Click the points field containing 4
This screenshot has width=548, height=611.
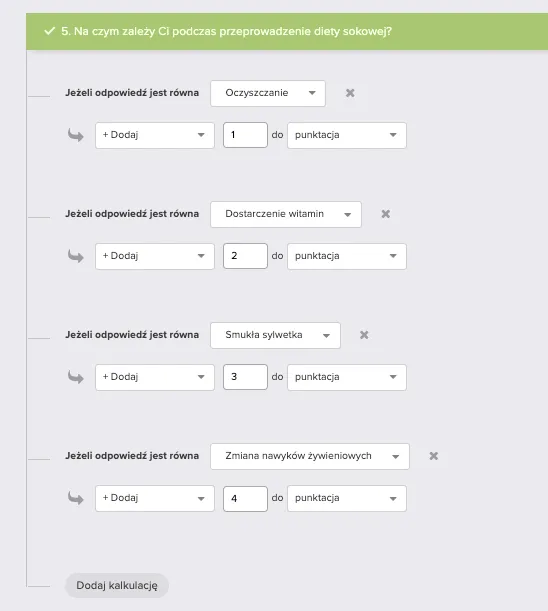click(245, 498)
